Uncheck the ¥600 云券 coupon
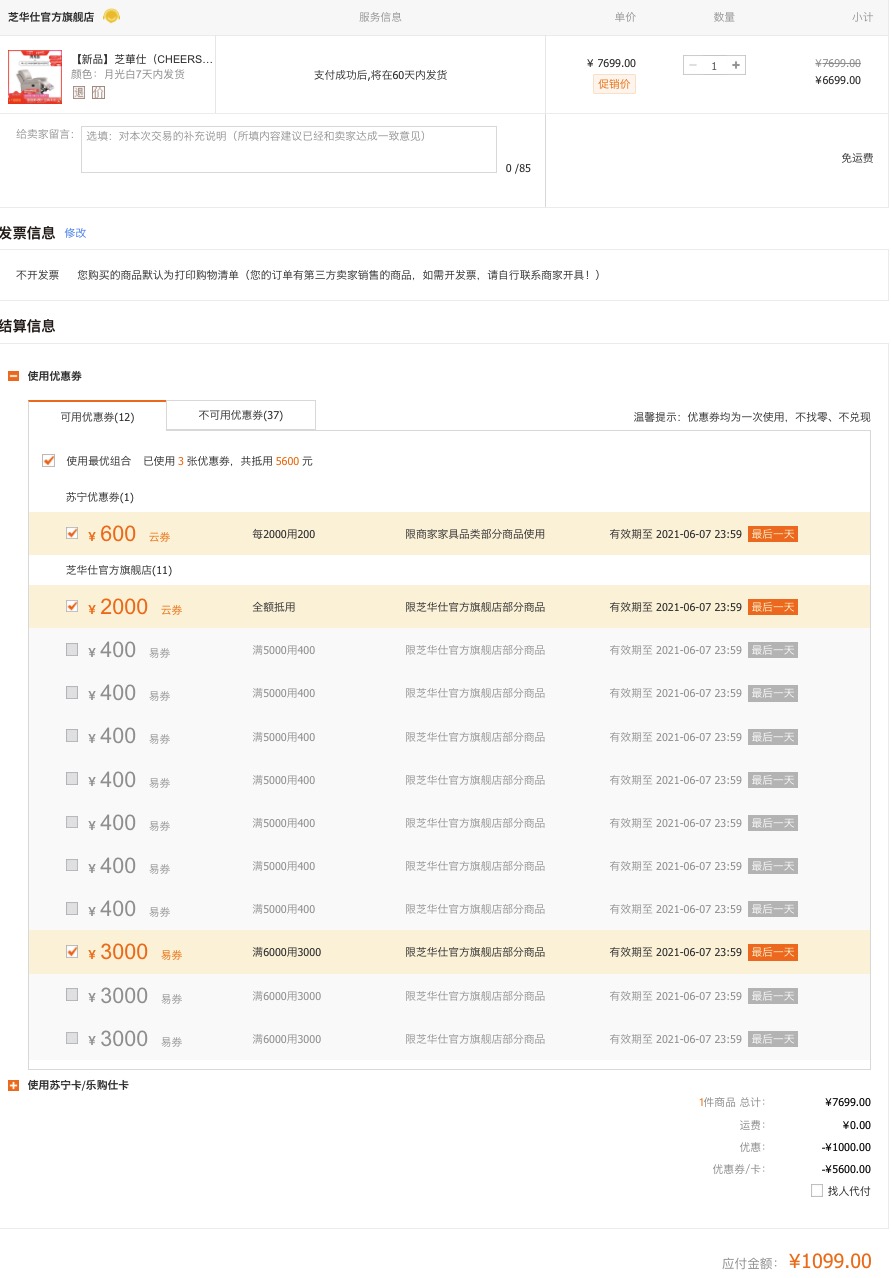The height and width of the screenshot is (1278, 891). tap(72, 533)
